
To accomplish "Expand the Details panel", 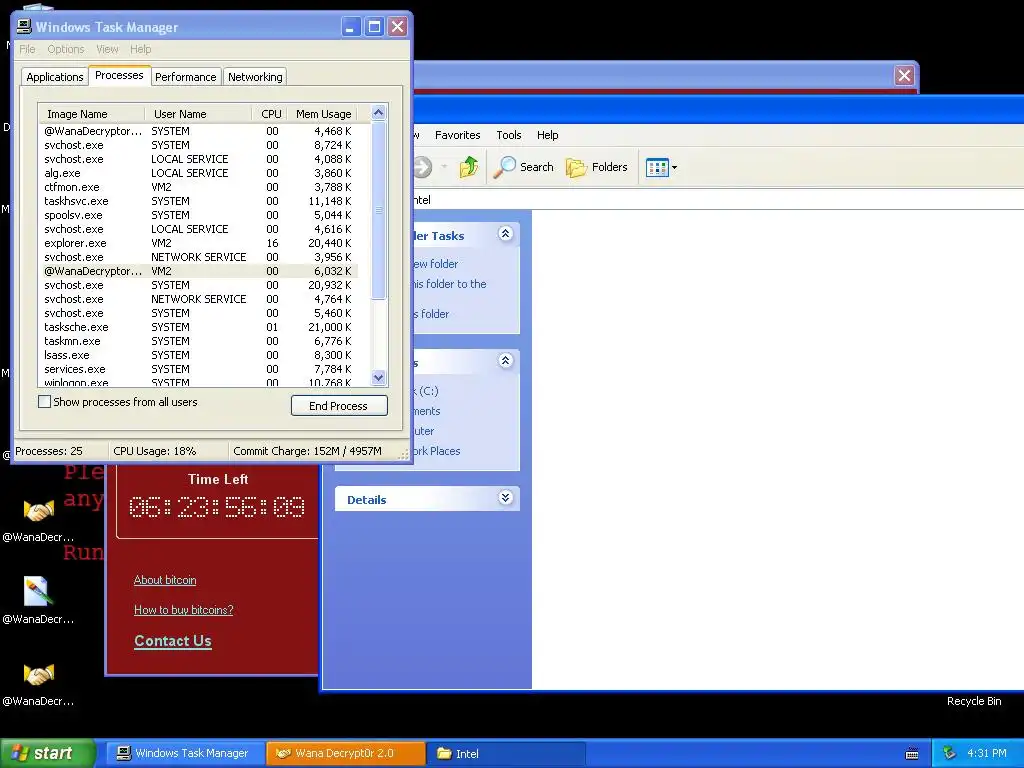I will (505, 498).
